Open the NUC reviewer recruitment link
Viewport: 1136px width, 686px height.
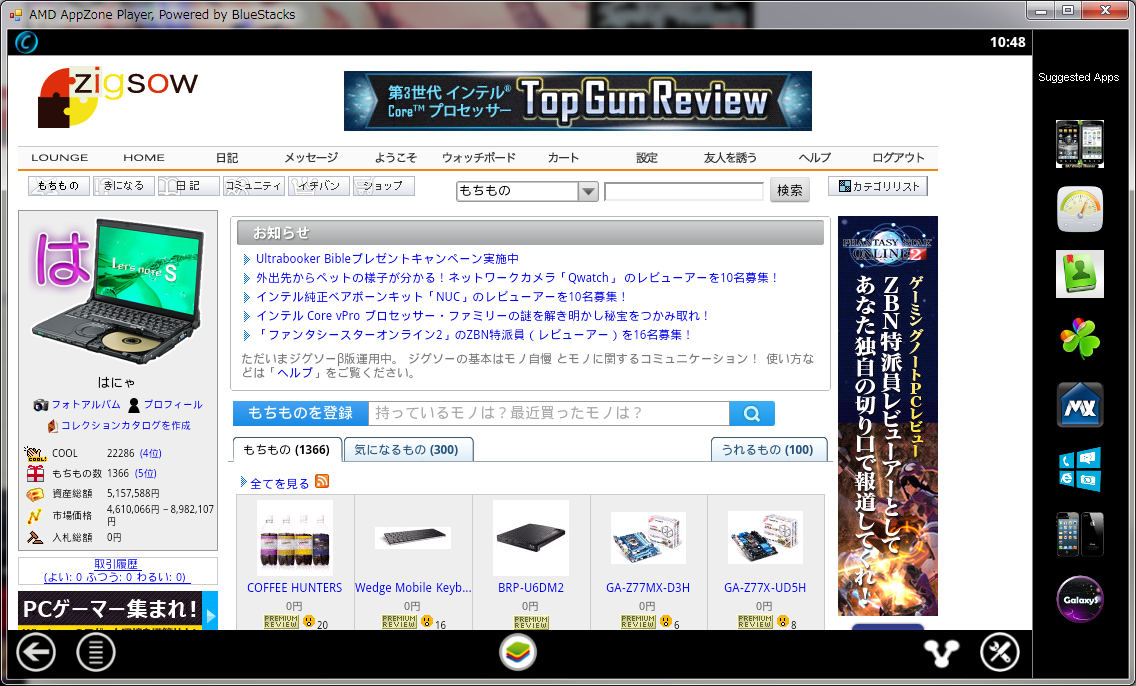tap(442, 296)
